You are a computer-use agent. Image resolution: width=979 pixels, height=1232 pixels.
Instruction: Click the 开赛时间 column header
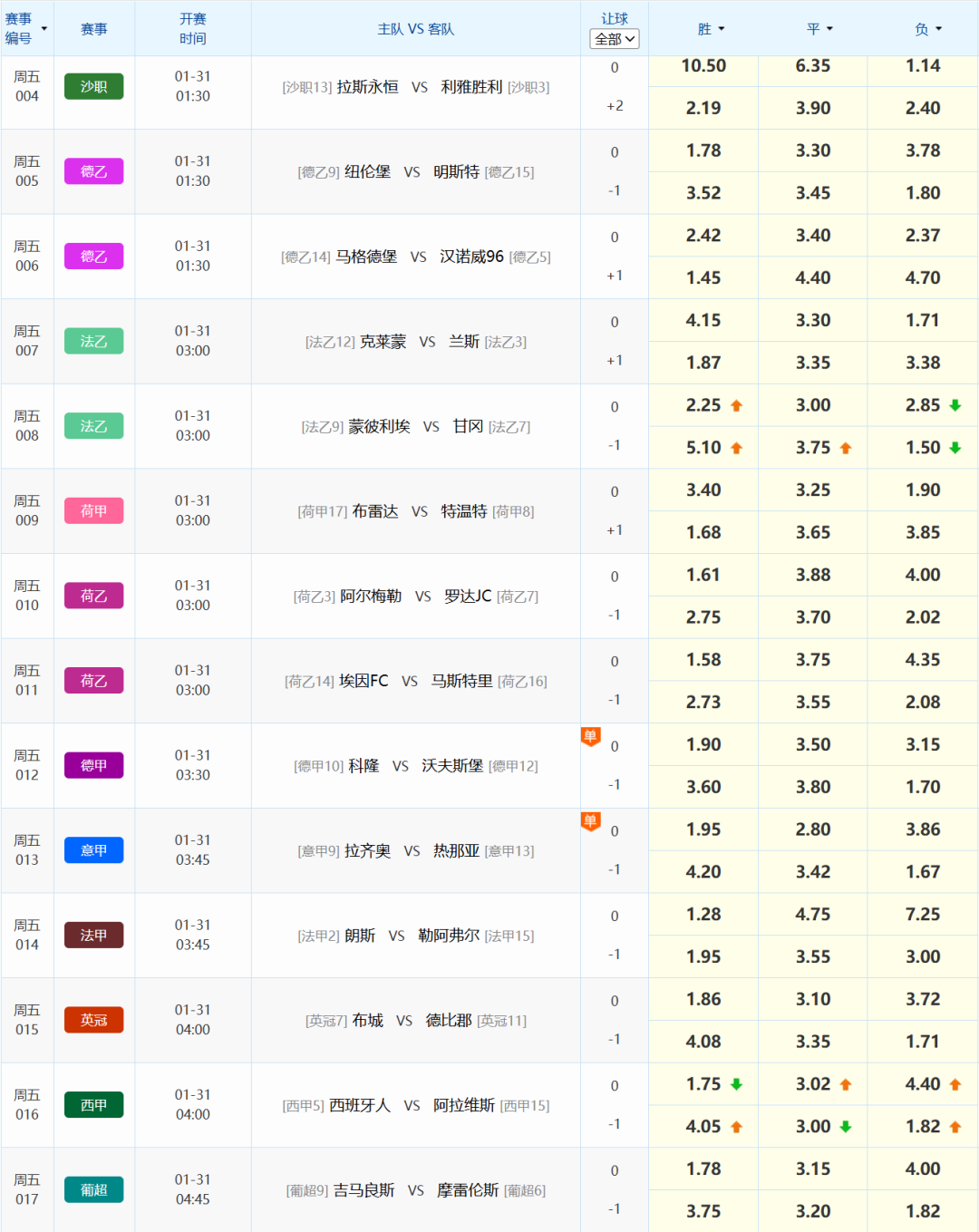point(193,28)
